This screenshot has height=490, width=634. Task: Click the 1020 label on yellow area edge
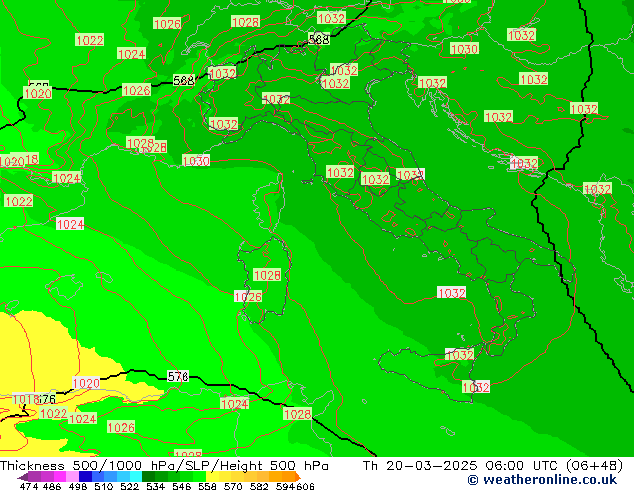86,383
